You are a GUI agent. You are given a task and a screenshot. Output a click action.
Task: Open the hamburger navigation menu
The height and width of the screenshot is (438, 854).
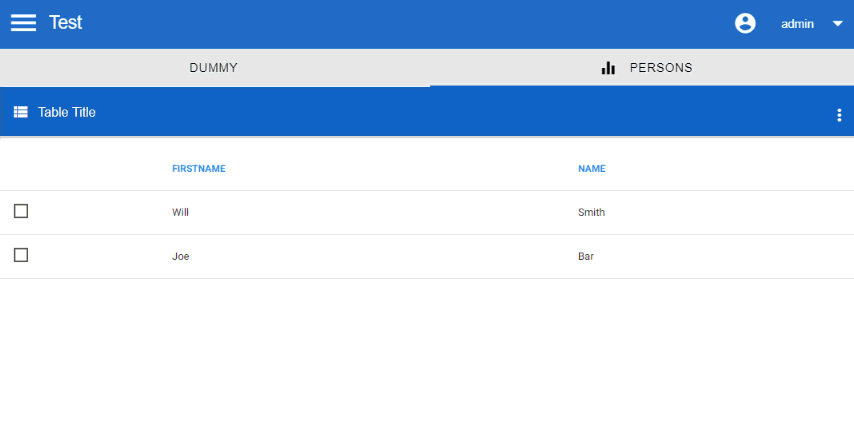click(x=23, y=23)
